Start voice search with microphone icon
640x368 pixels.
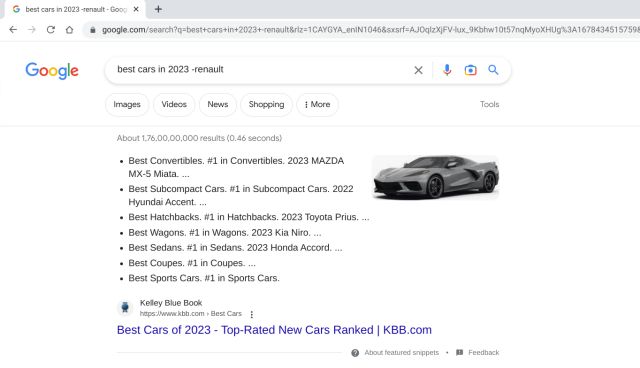click(x=447, y=70)
